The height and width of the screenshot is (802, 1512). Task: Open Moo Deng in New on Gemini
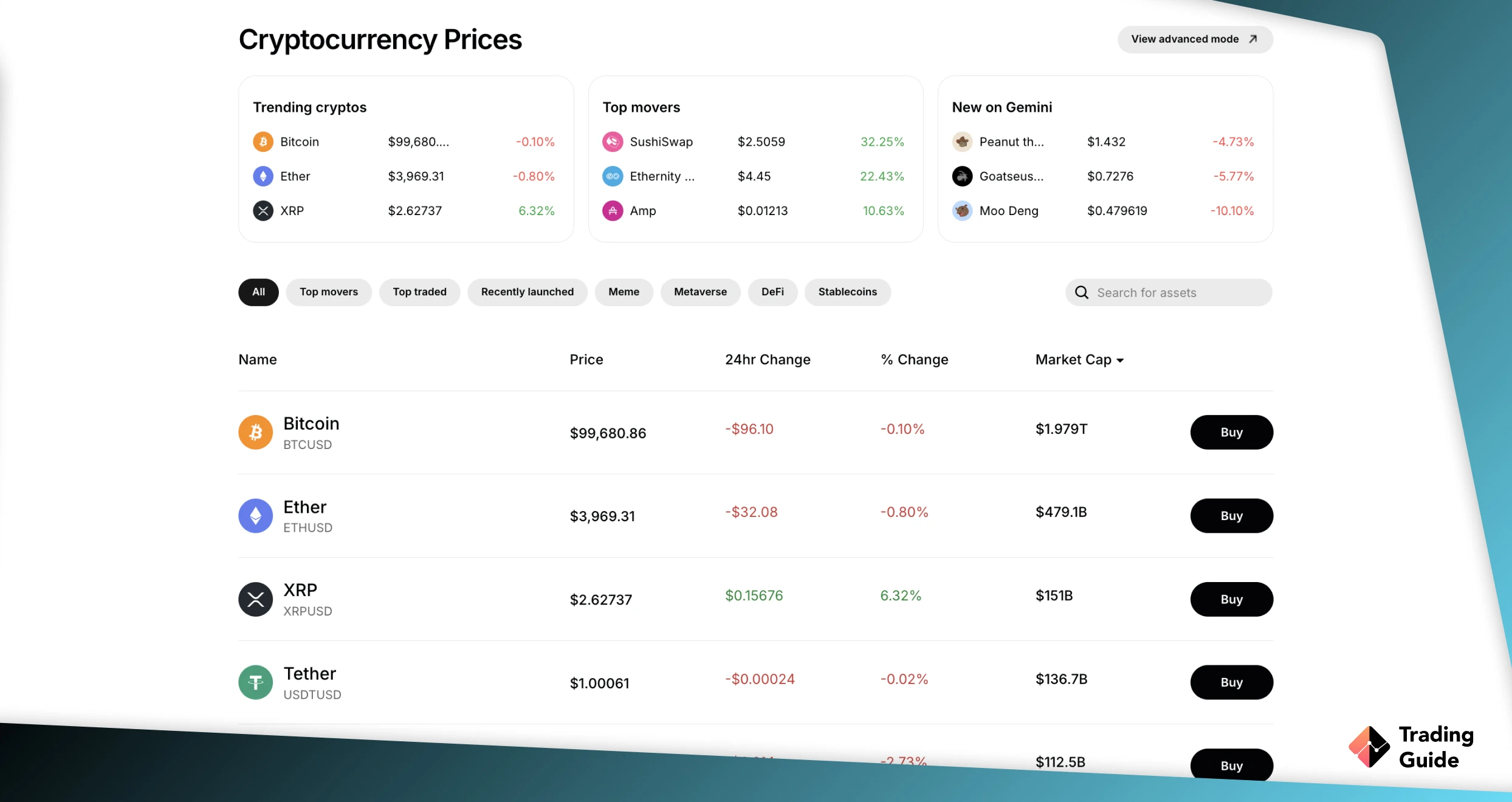[x=1009, y=211]
